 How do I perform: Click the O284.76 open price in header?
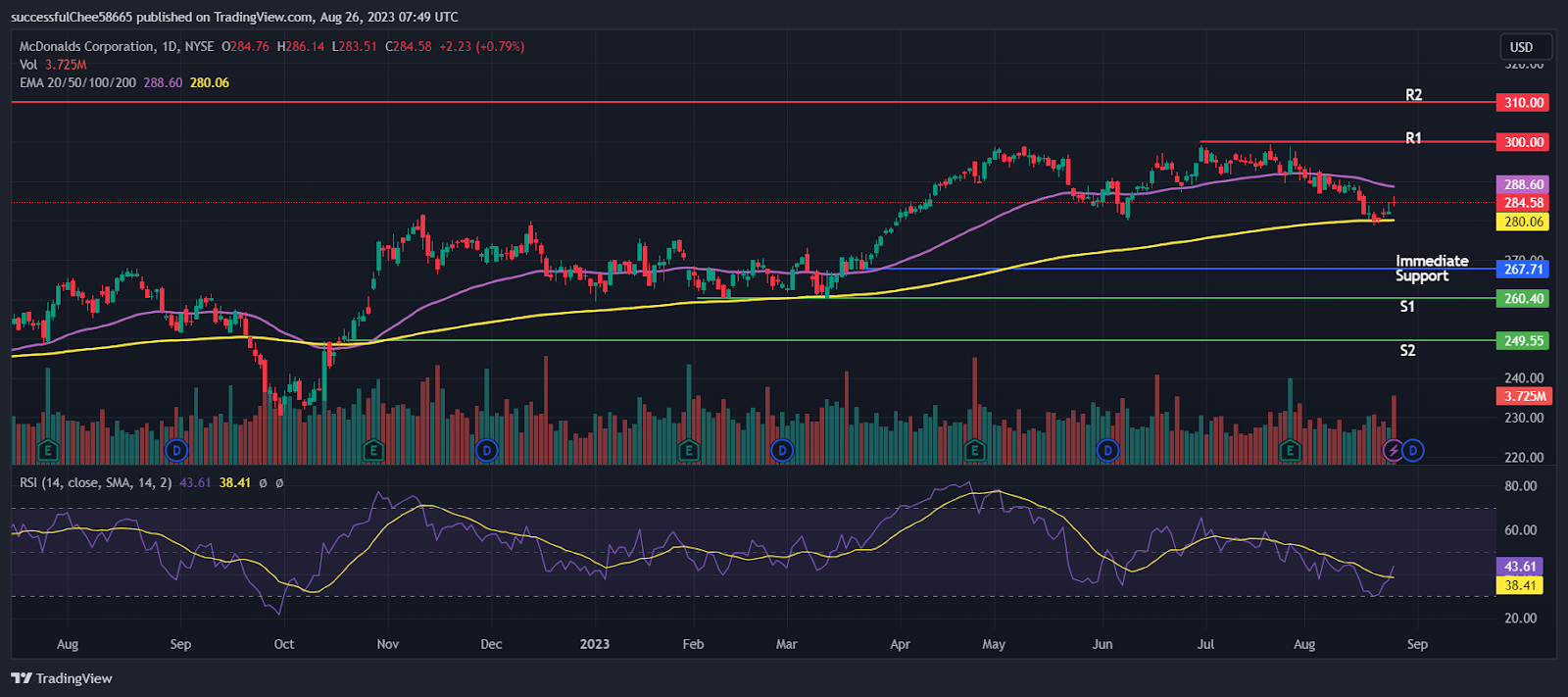coord(245,46)
